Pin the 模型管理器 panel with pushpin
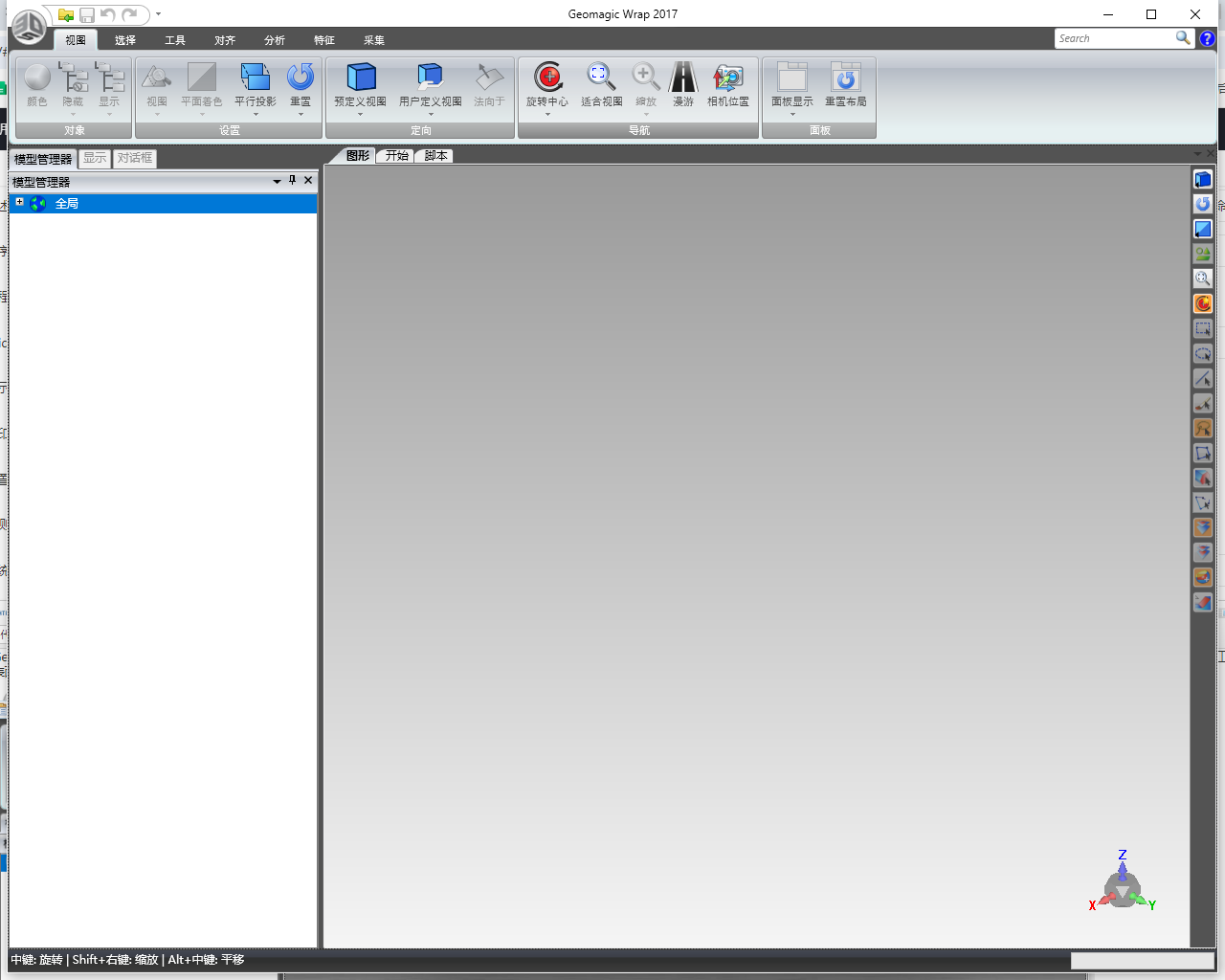The height and width of the screenshot is (980, 1225). [x=293, y=180]
